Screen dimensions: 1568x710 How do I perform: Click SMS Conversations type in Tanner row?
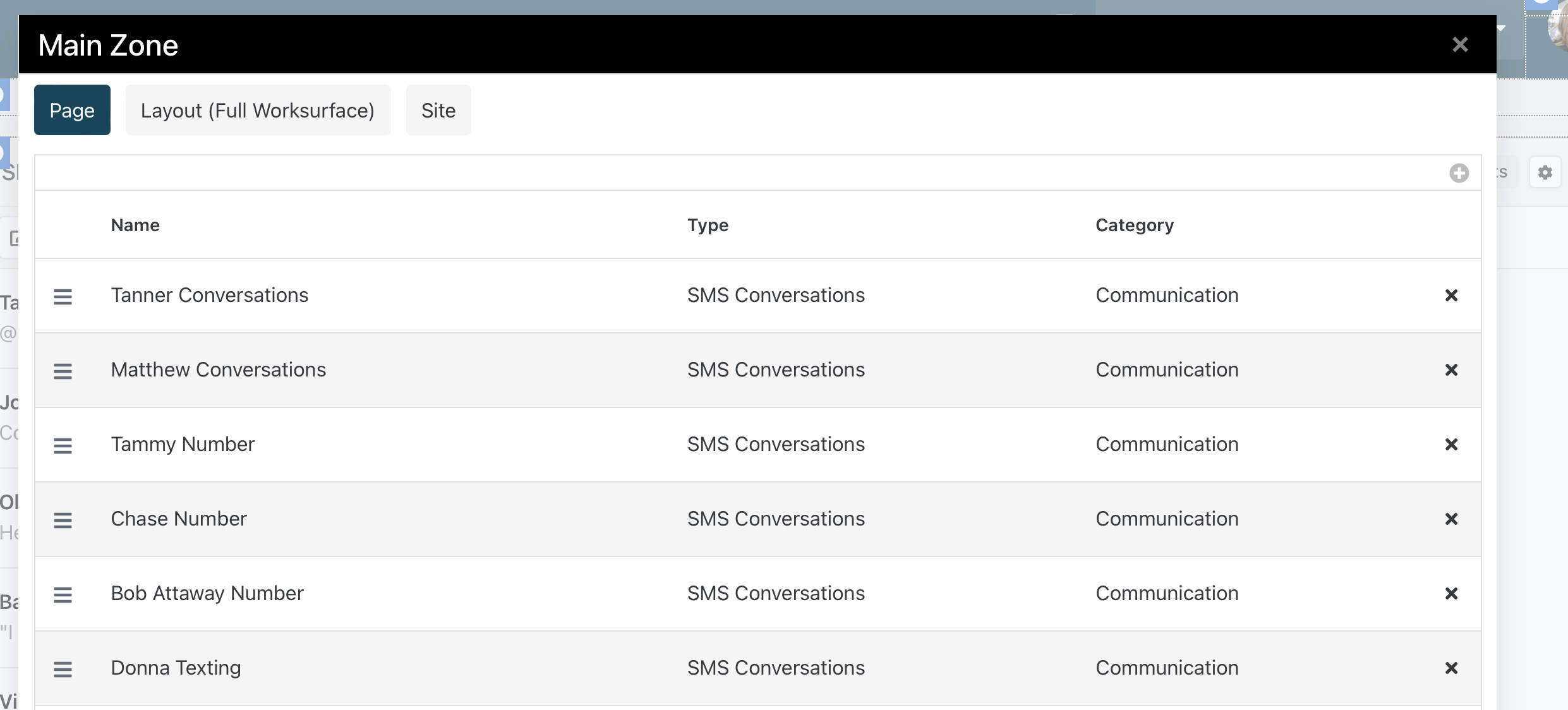tap(776, 295)
